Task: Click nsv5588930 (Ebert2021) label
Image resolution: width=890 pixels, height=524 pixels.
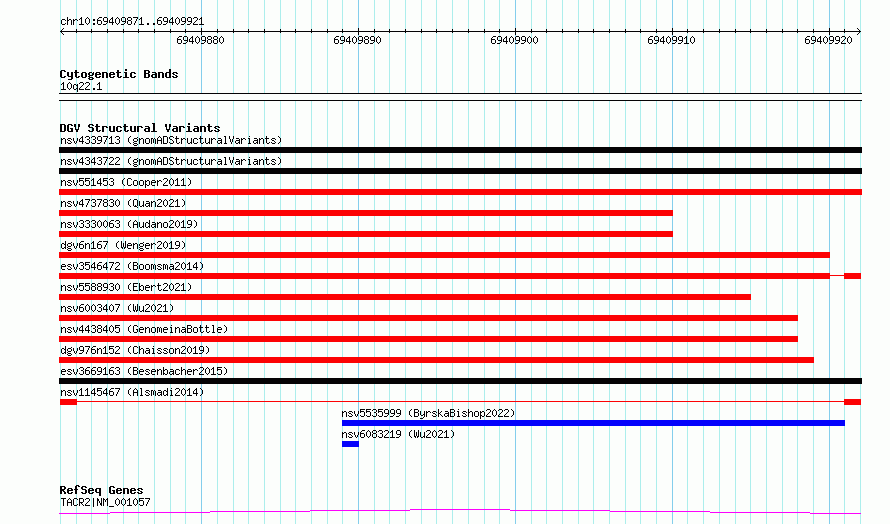Action: coord(126,287)
